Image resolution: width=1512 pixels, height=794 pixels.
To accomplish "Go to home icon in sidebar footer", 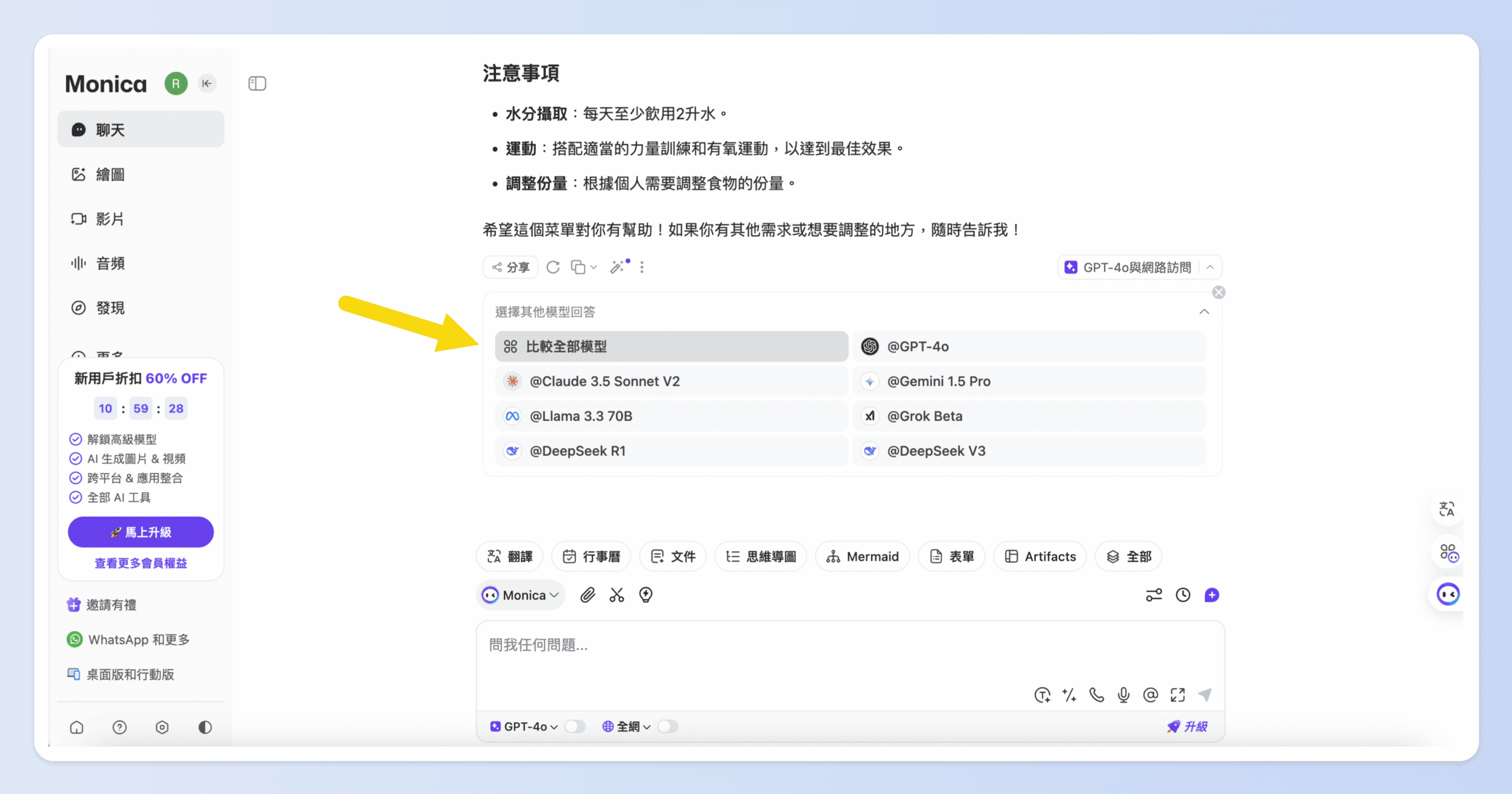I will pyautogui.click(x=77, y=727).
